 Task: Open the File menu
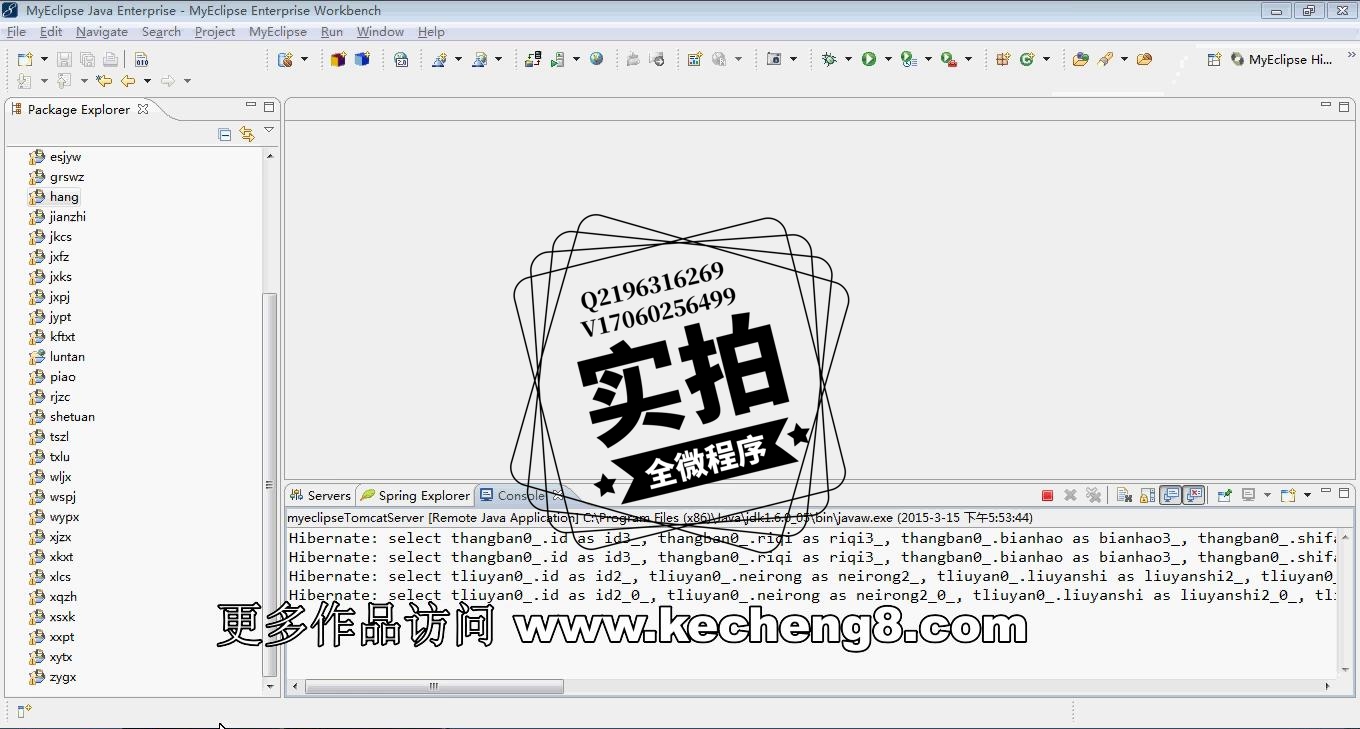16,32
